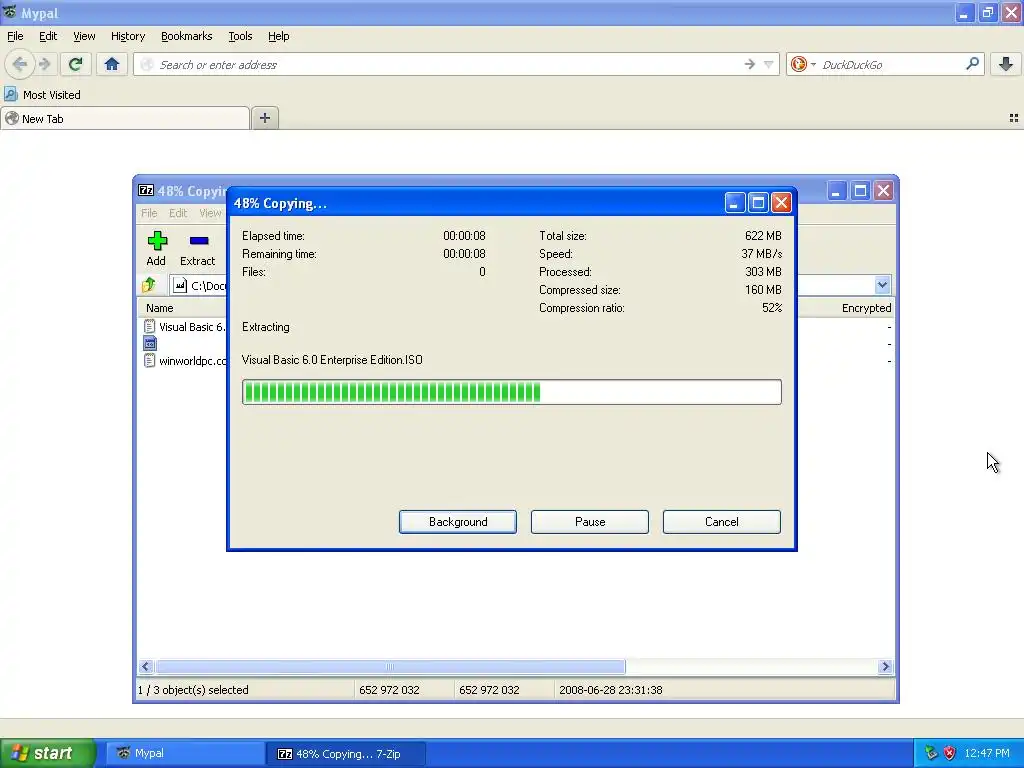Open the Mypal home page
The height and width of the screenshot is (768, 1024).
pyautogui.click(x=112, y=64)
